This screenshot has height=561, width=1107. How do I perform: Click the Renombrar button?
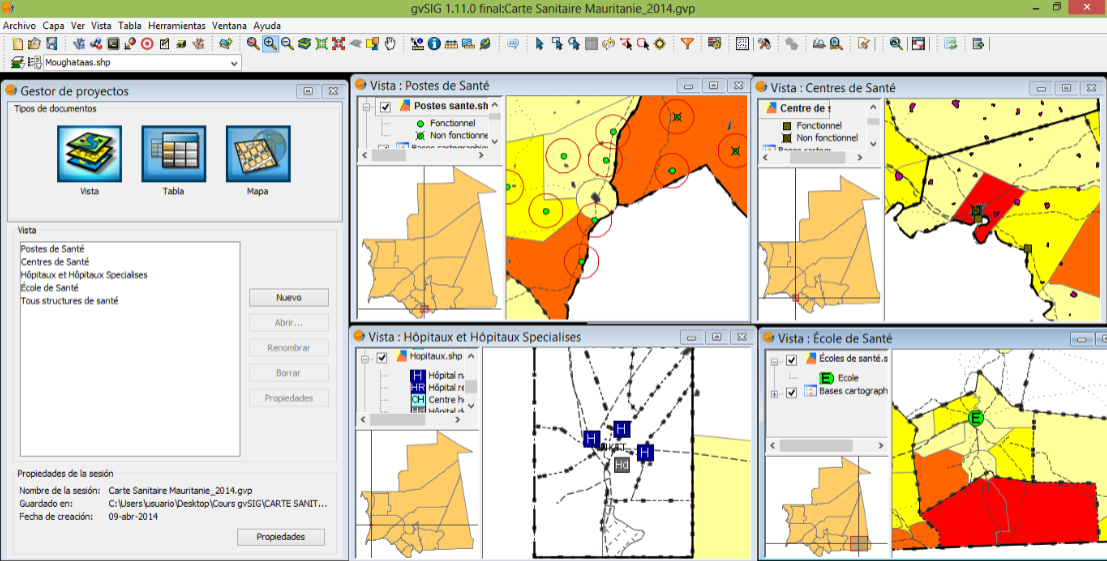tap(289, 348)
